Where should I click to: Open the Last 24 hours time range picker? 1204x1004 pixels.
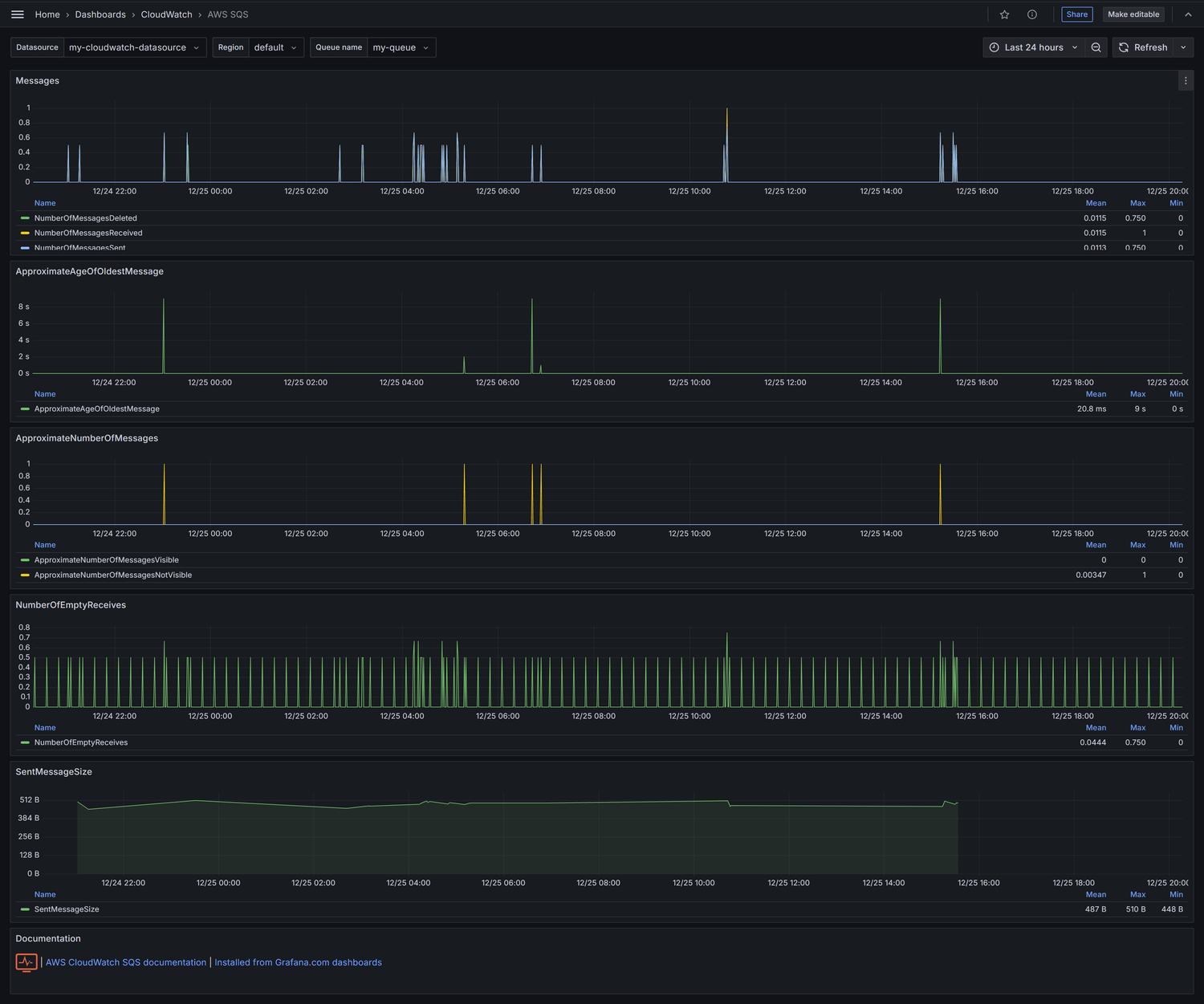point(1033,47)
